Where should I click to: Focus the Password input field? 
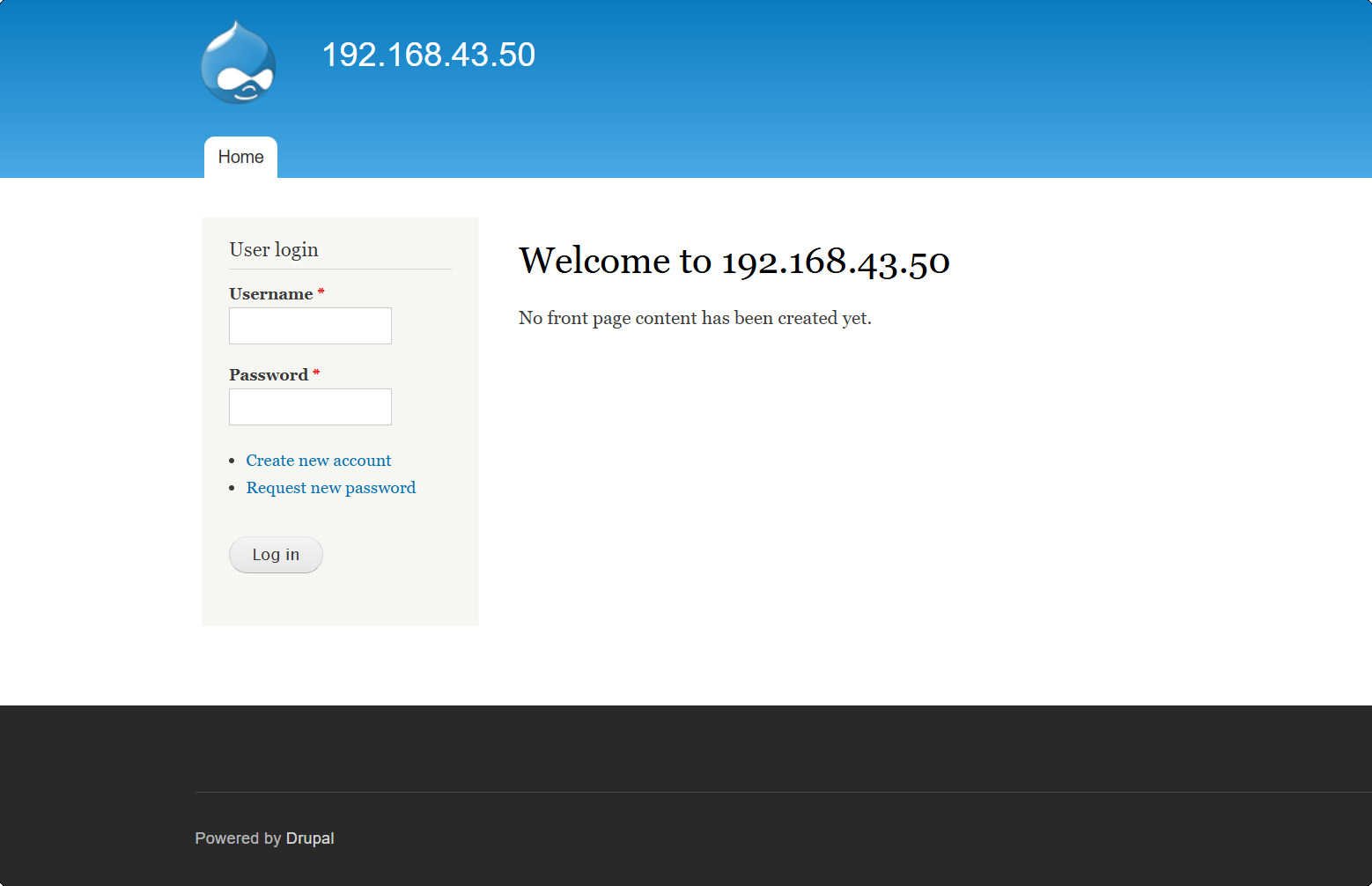click(x=310, y=407)
